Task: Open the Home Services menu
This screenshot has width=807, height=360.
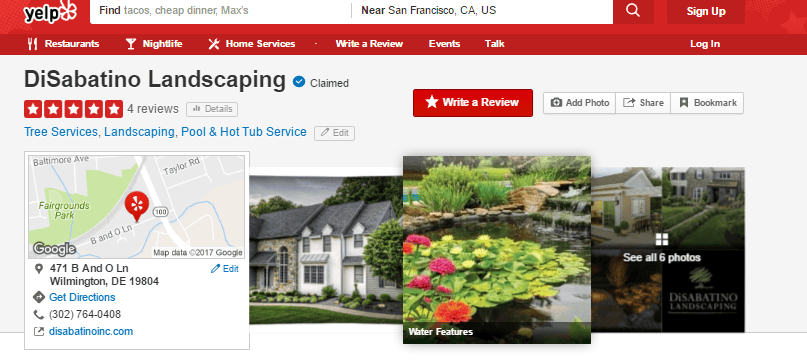Action: (x=252, y=44)
